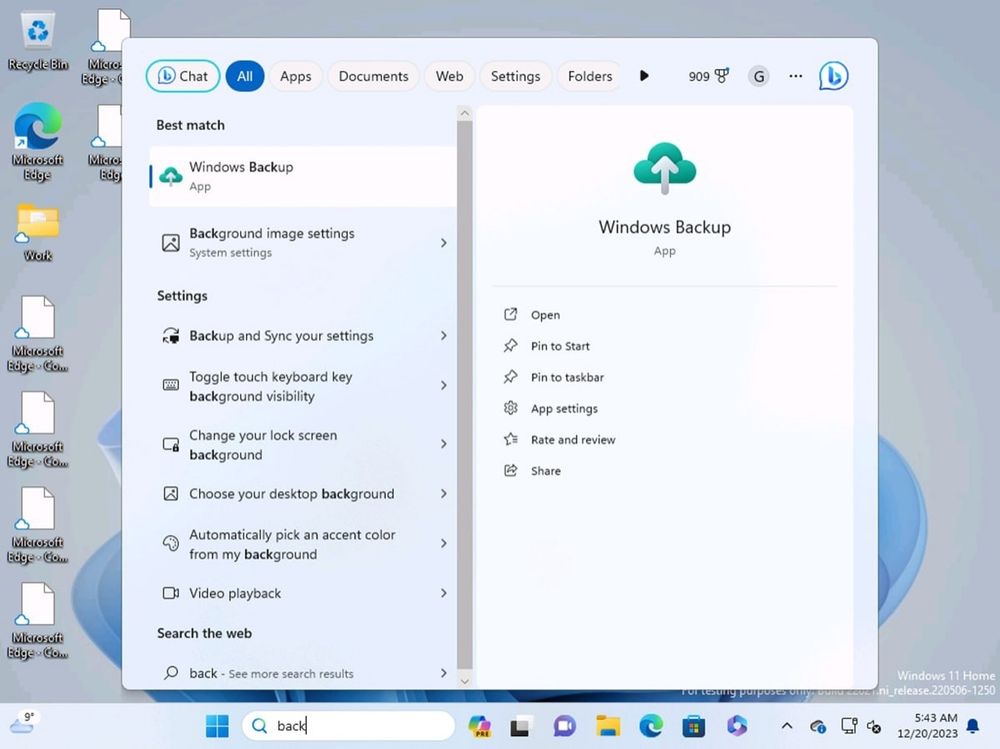This screenshot has width=1000, height=749.
Task: Switch to the Documents filter tab
Action: coord(373,77)
